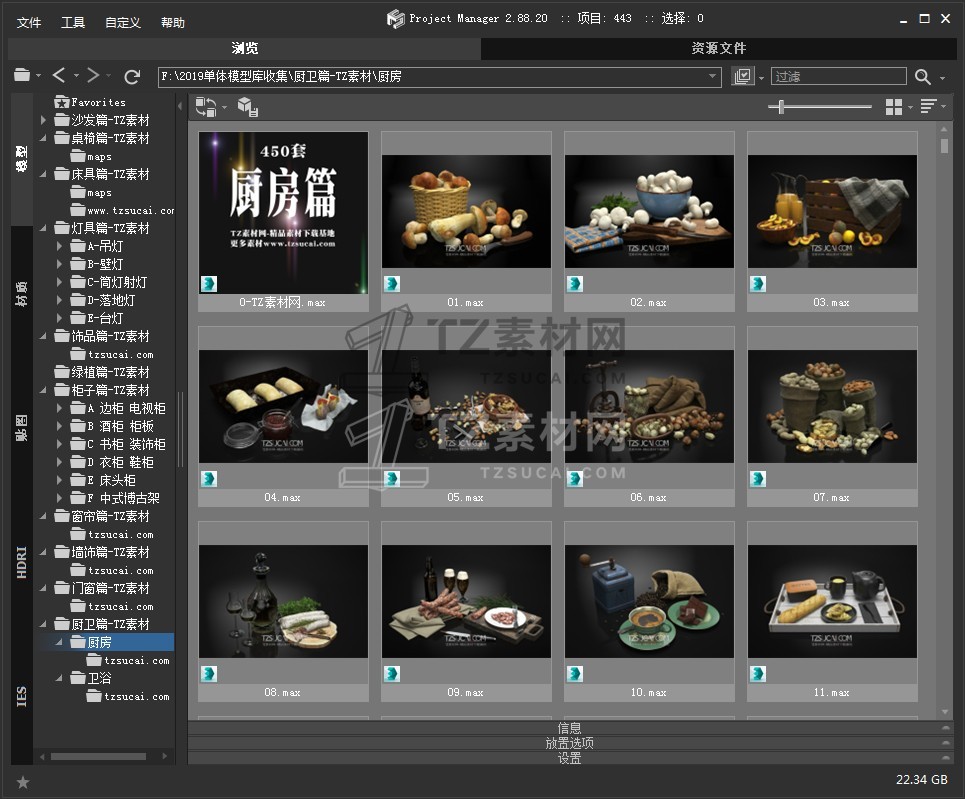This screenshot has width=965, height=799.
Task: Click the magnifier search icon
Action: (922, 77)
